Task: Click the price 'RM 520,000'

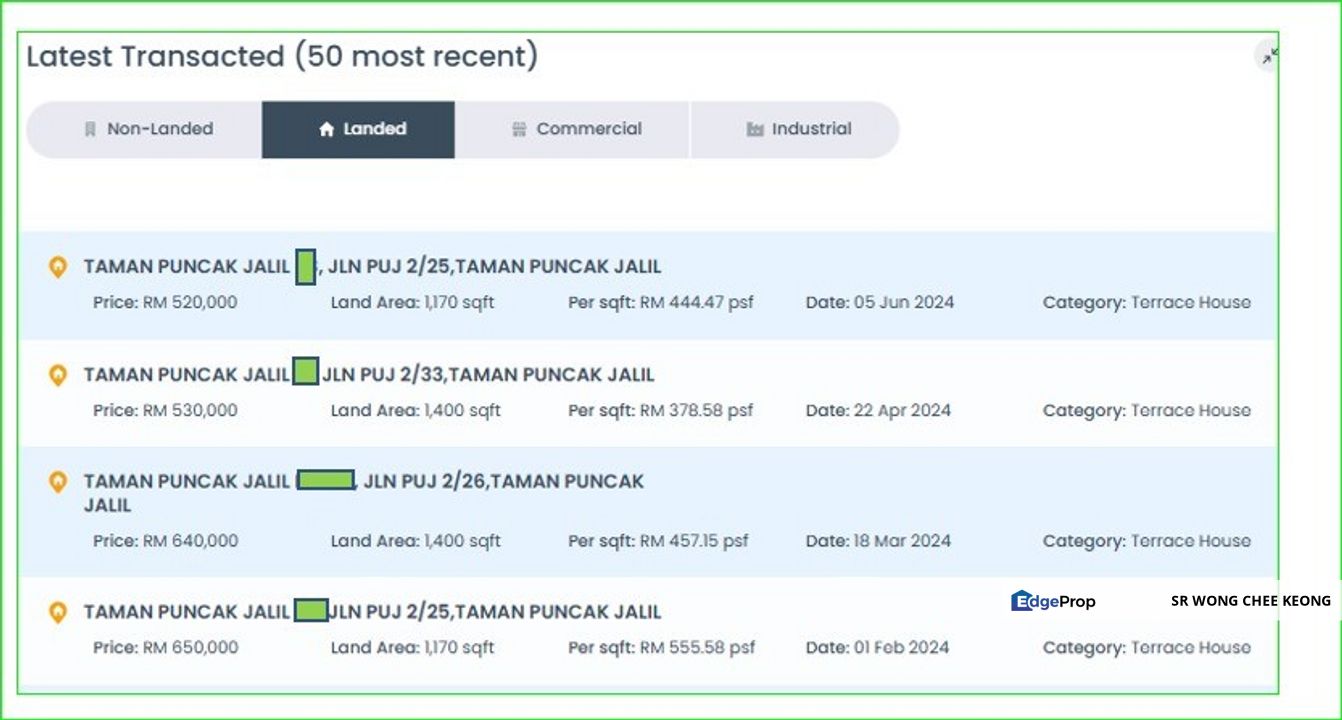Action: click(x=190, y=302)
